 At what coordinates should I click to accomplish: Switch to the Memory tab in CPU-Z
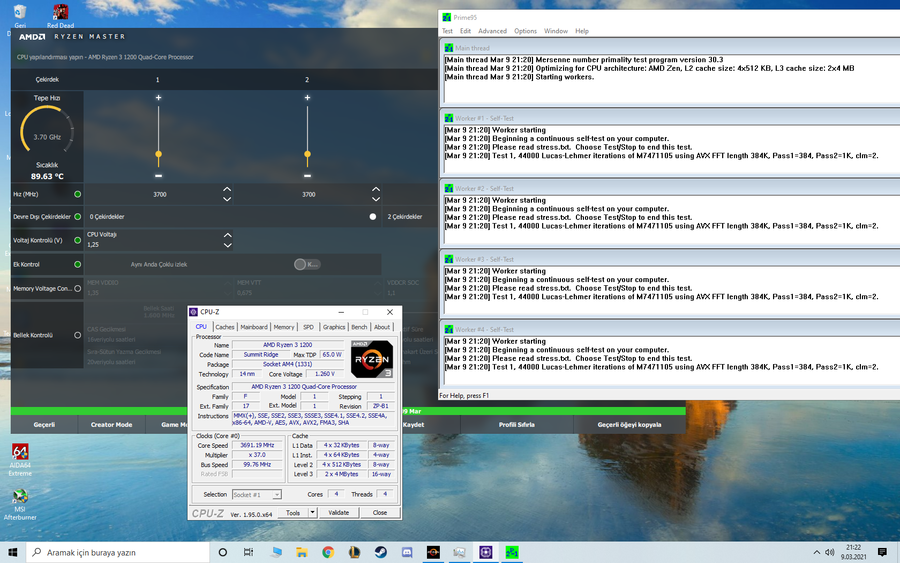click(284, 327)
